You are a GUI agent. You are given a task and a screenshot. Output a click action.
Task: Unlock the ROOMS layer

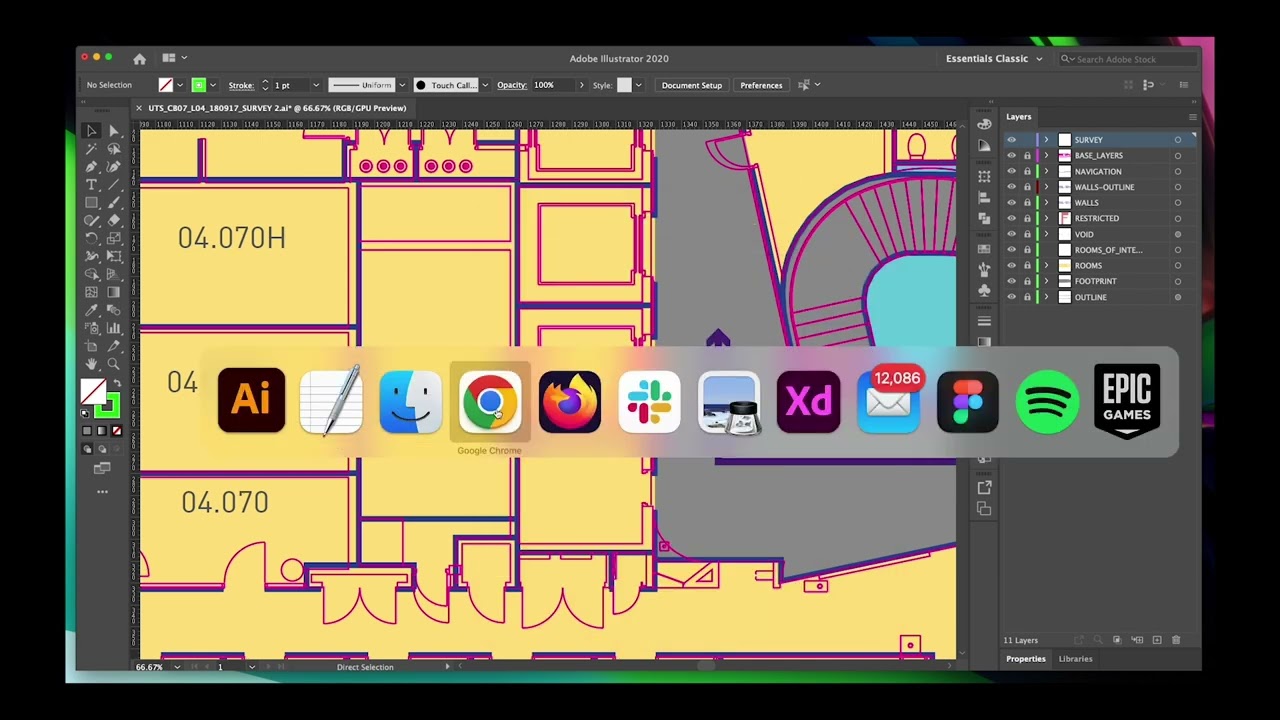[1027, 265]
